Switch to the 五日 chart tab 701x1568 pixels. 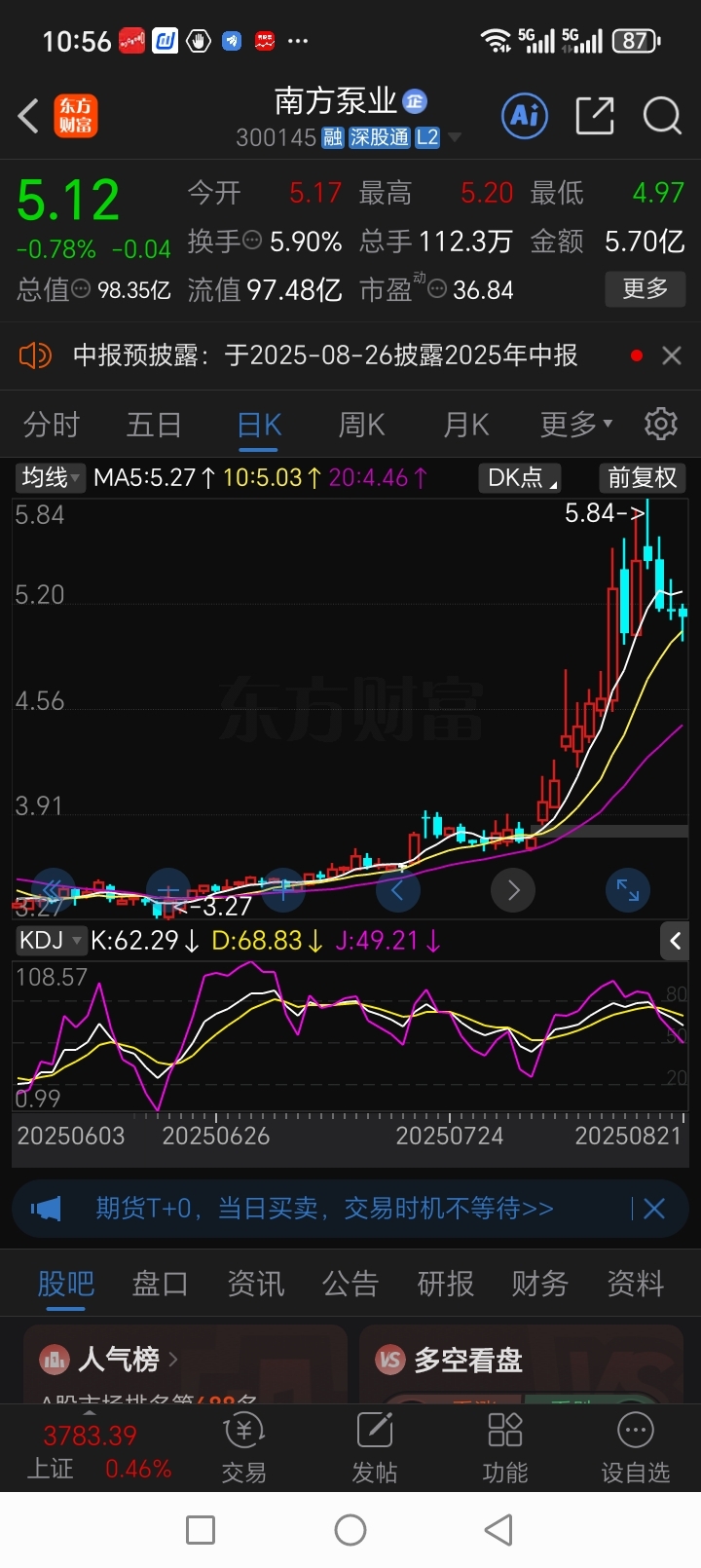coord(155,425)
